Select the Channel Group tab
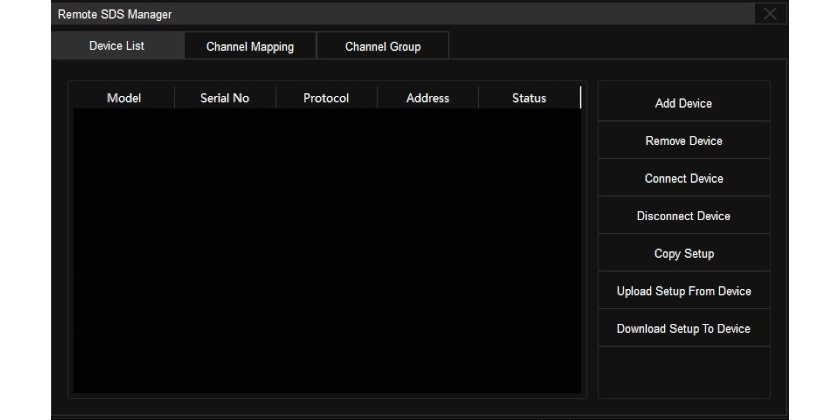 click(x=382, y=47)
